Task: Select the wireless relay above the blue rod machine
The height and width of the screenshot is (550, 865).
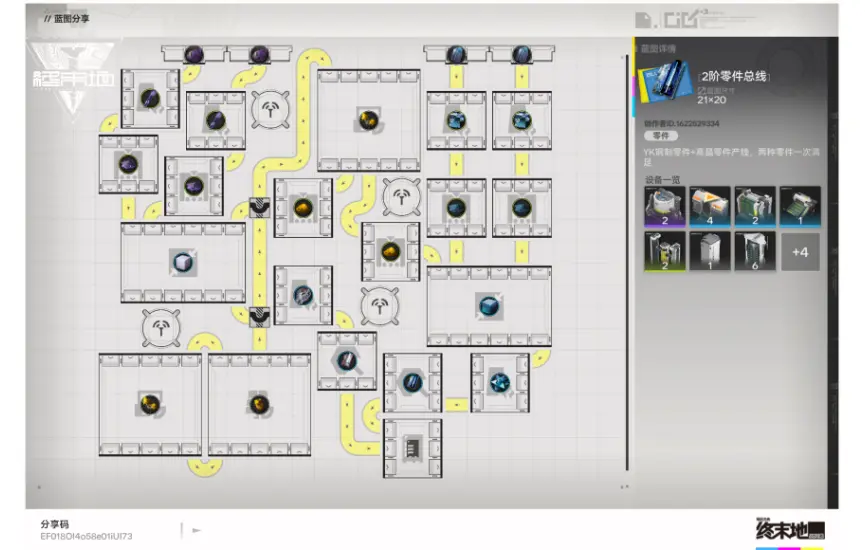Action: 380,306
